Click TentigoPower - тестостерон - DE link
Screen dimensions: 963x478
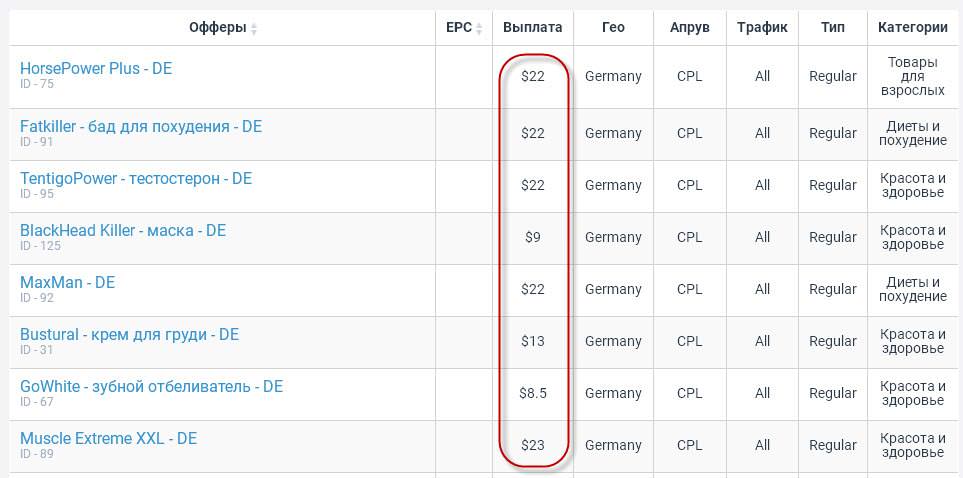pos(136,179)
